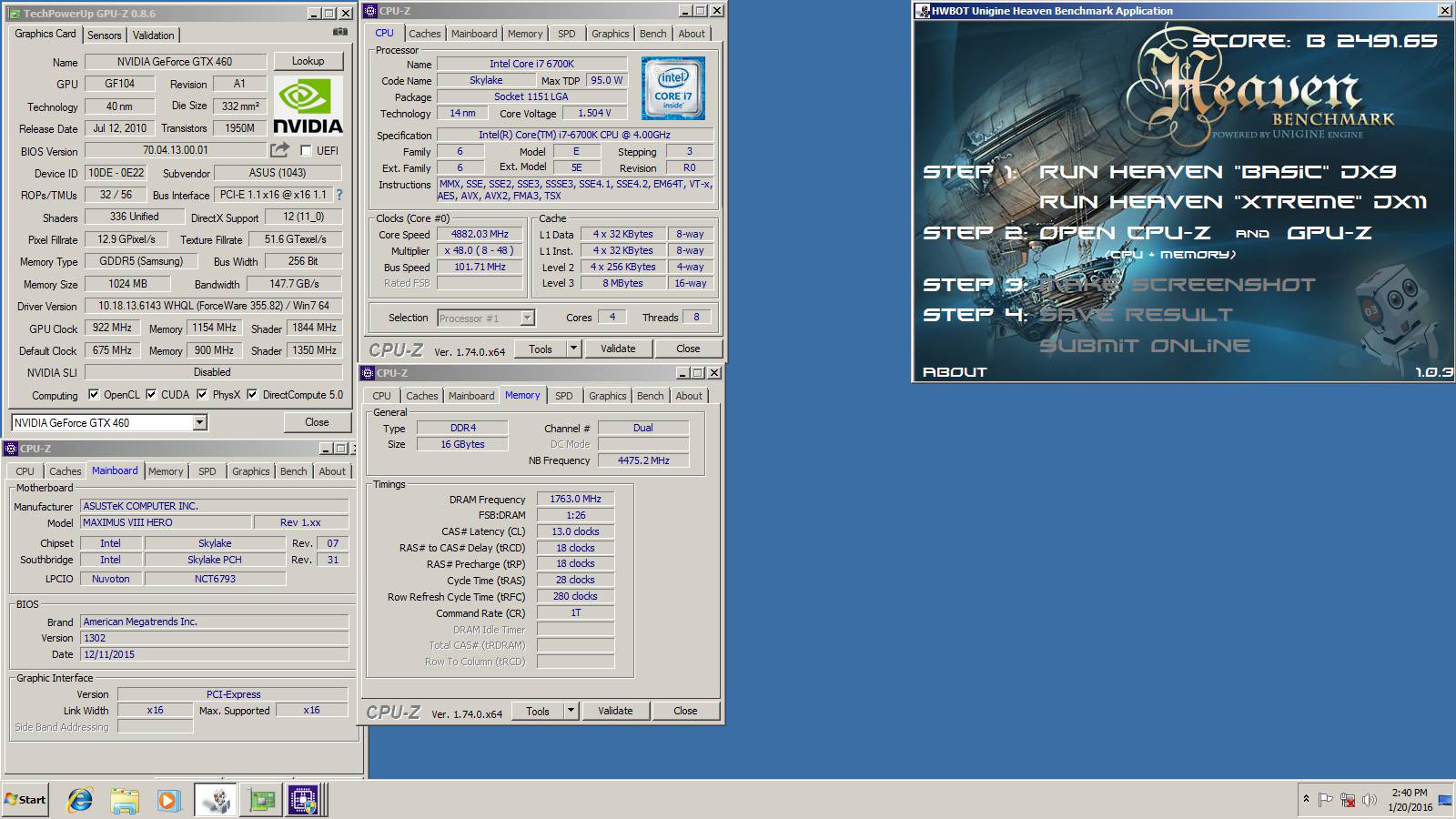Viewport: 1456px width, 819px height.
Task: Click motherboard model MAXIMUS VIII HERO
Action: 166,522
